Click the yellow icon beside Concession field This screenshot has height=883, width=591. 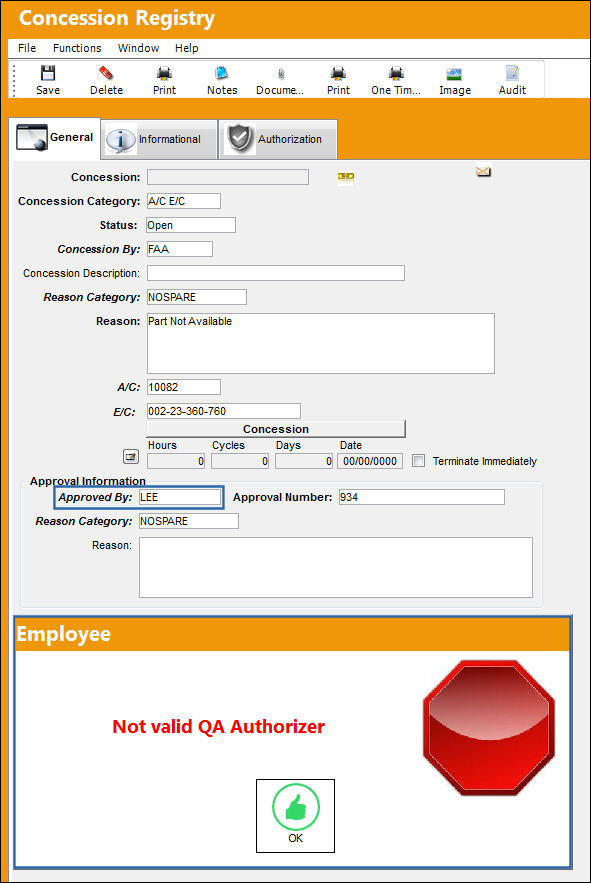pyautogui.click(x=346, y=177)
